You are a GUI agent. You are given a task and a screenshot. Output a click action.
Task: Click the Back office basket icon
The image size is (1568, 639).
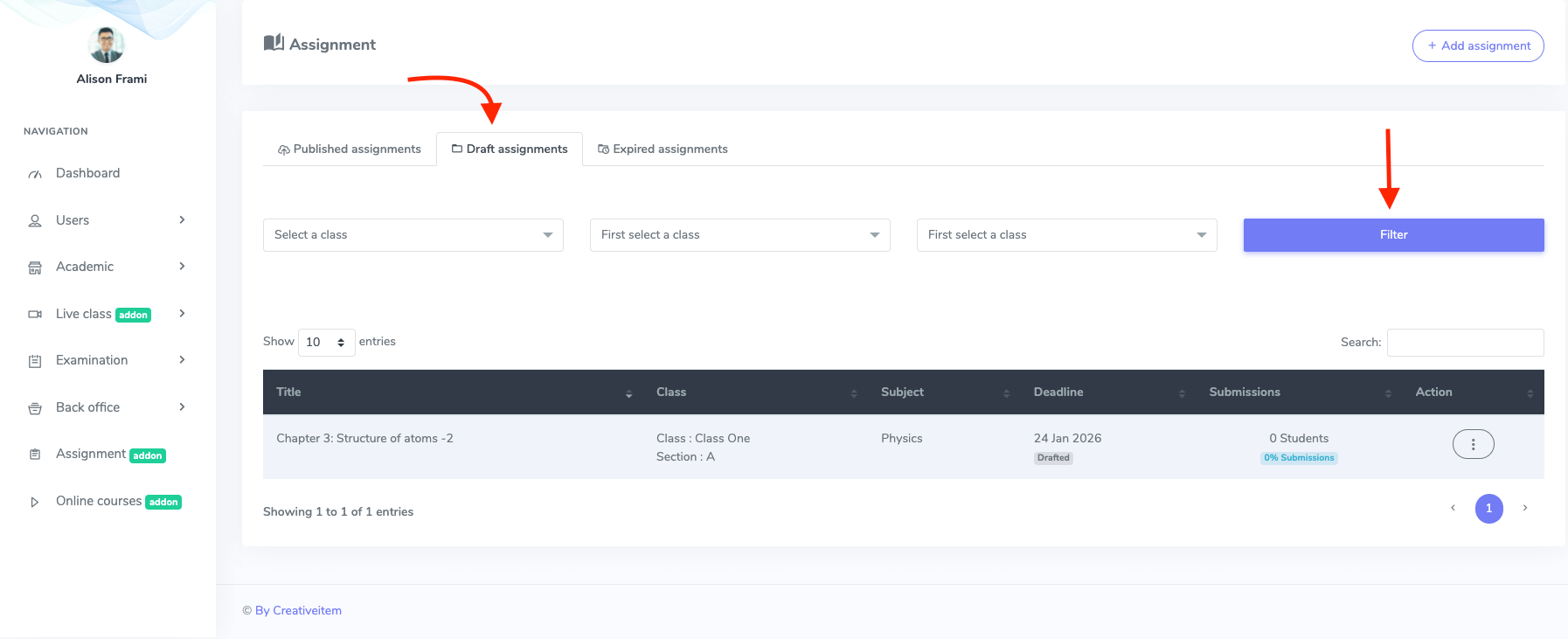click(x=35, y=408)
